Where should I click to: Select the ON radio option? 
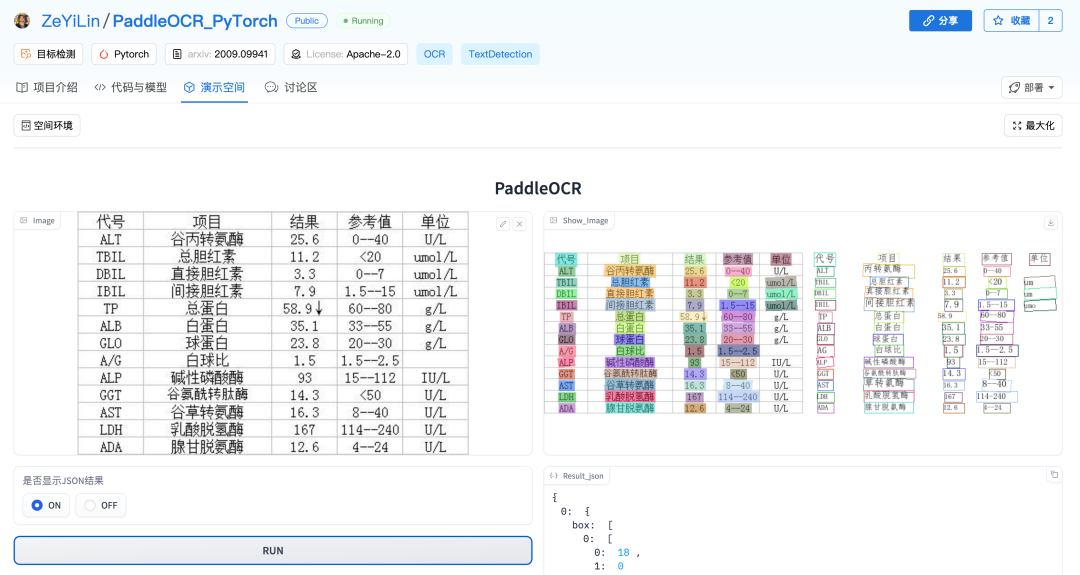click(x=46, y=505)
